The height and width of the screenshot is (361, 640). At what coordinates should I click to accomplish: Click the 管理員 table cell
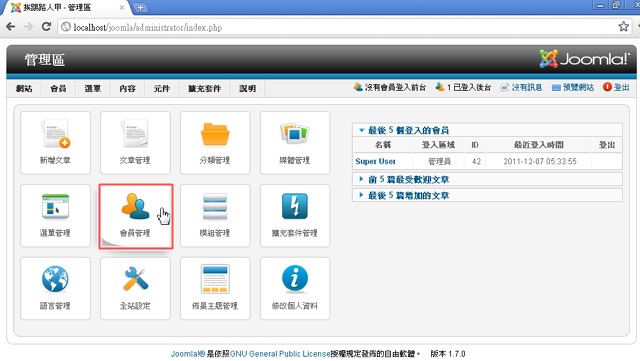click(439, 161)
